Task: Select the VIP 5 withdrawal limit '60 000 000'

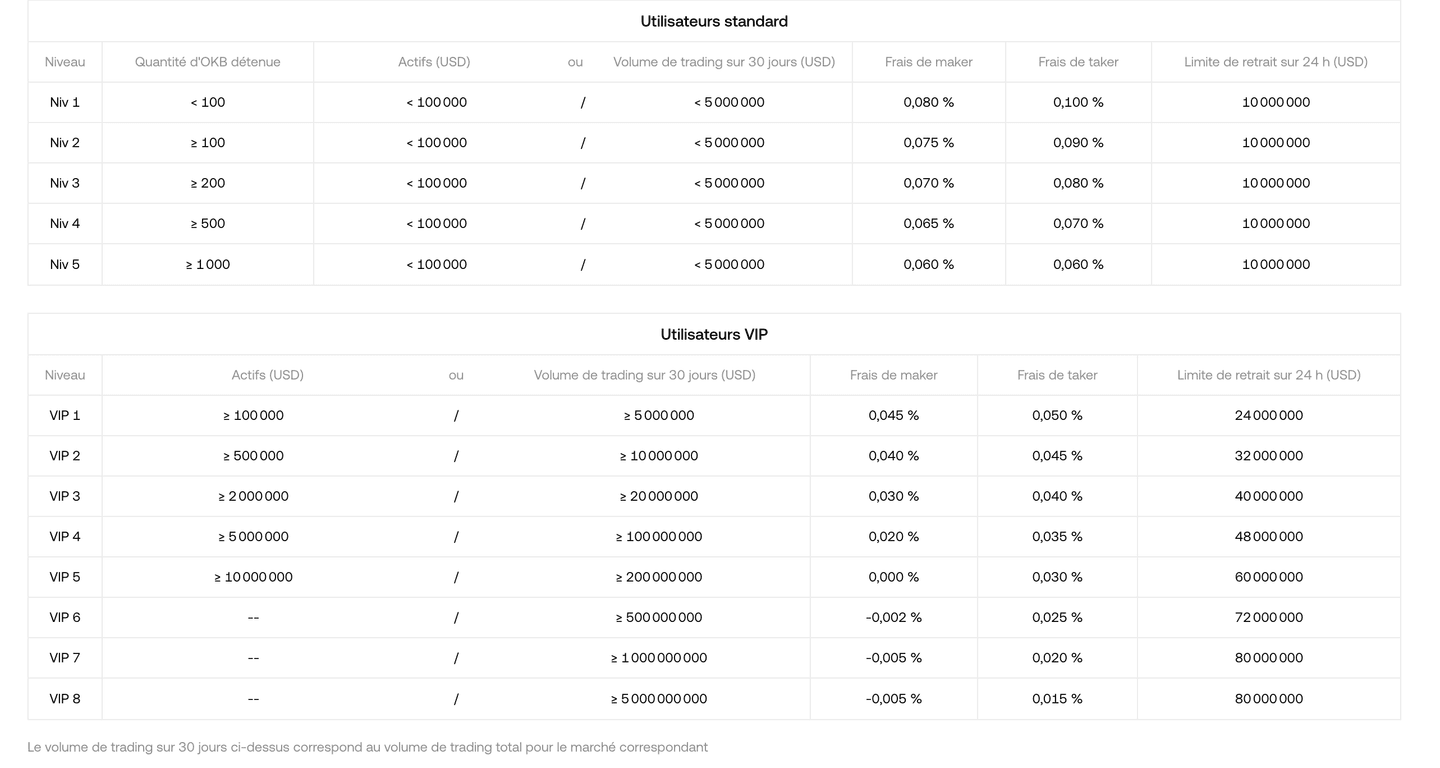Action: click(1268, 577)
